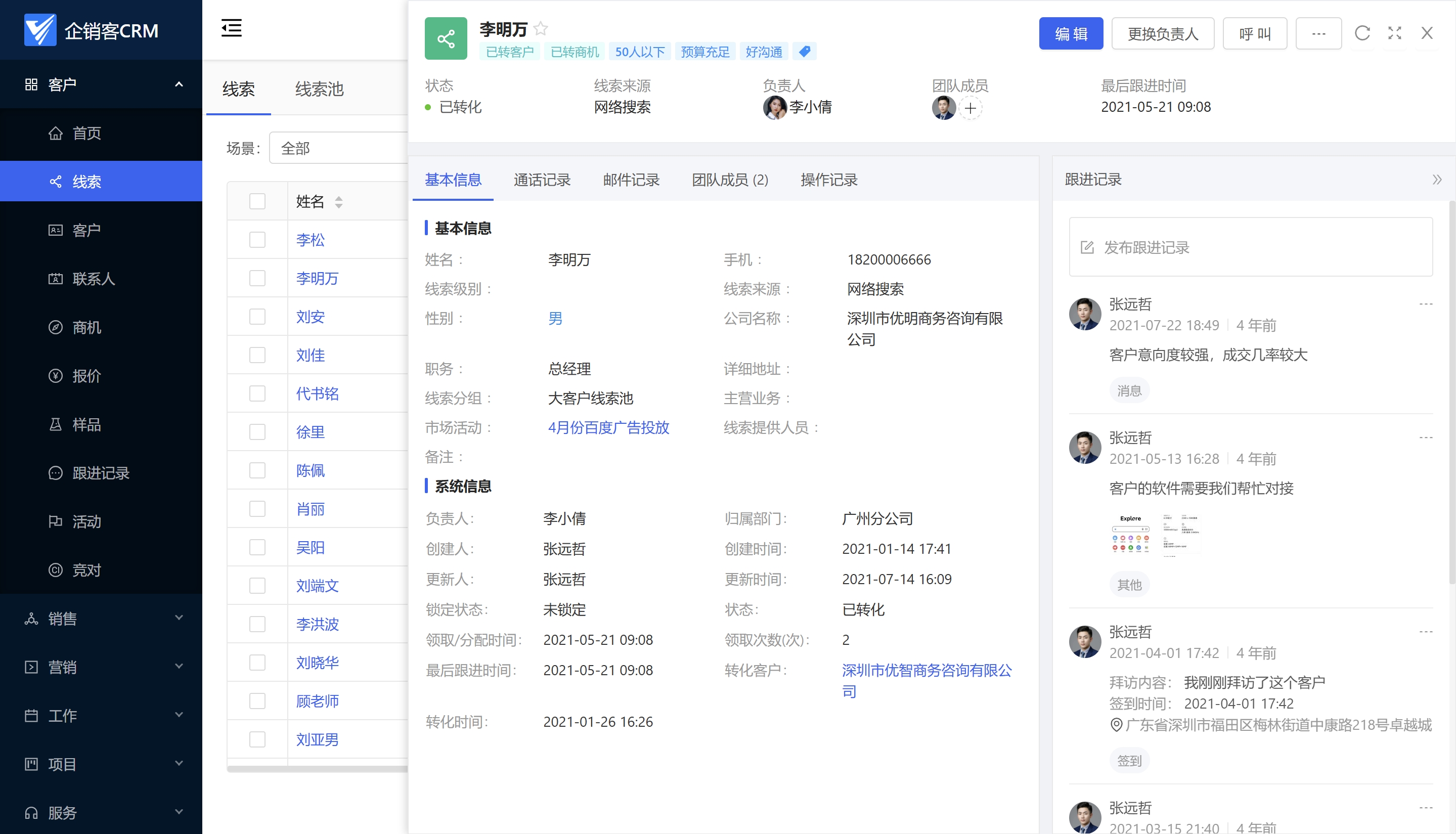Image resolution: width=1456 pixels, height=834 pixels.
Task: Tick the checkbox next to 刘安
Action: point(257,317)
